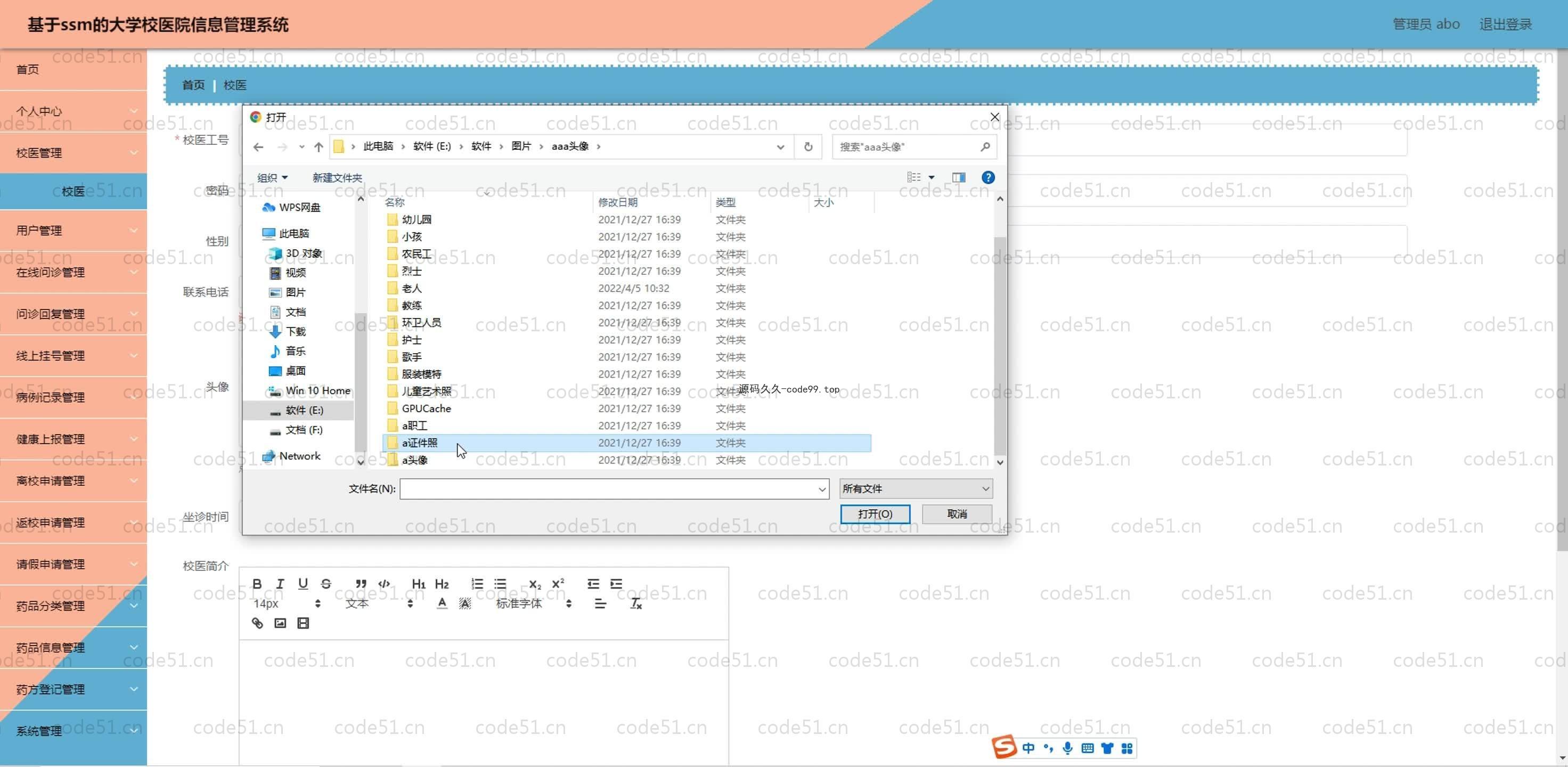
Task: Toggle italic formatting in the editor
Action: click(280, 584)
